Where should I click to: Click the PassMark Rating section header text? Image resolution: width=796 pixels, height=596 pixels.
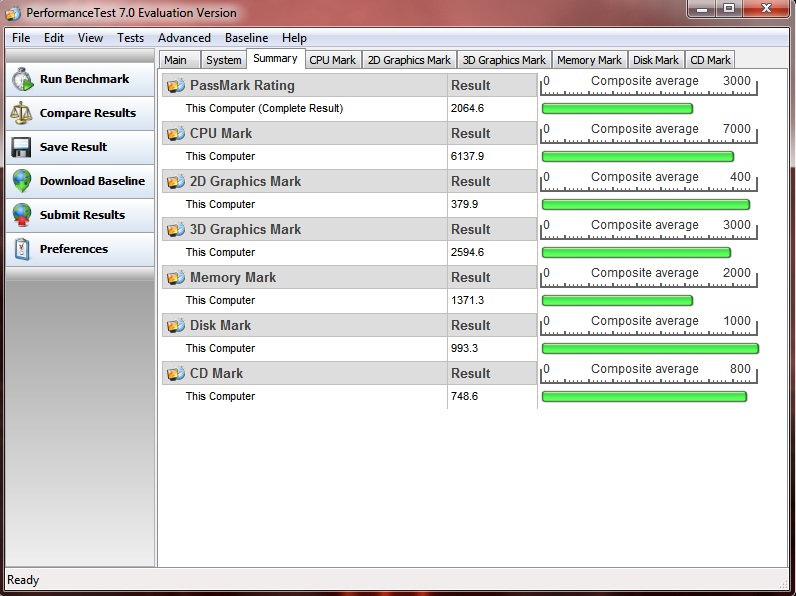pos(242,85)
